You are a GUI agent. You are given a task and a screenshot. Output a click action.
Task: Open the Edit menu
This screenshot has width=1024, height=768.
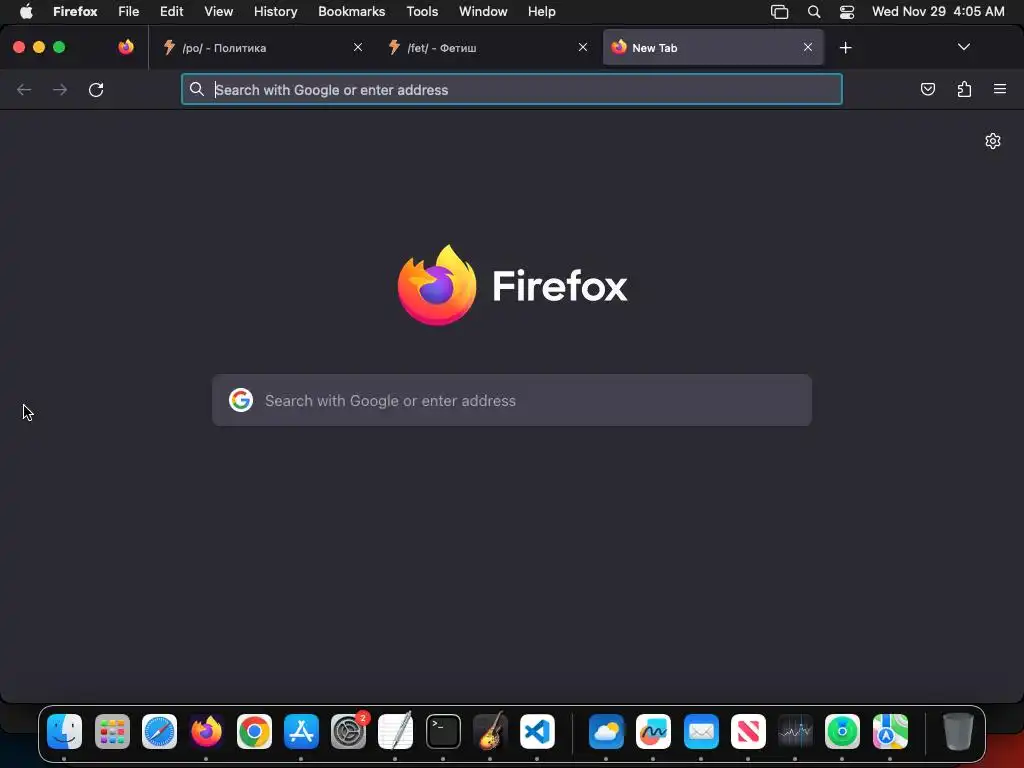coord(172,12)
